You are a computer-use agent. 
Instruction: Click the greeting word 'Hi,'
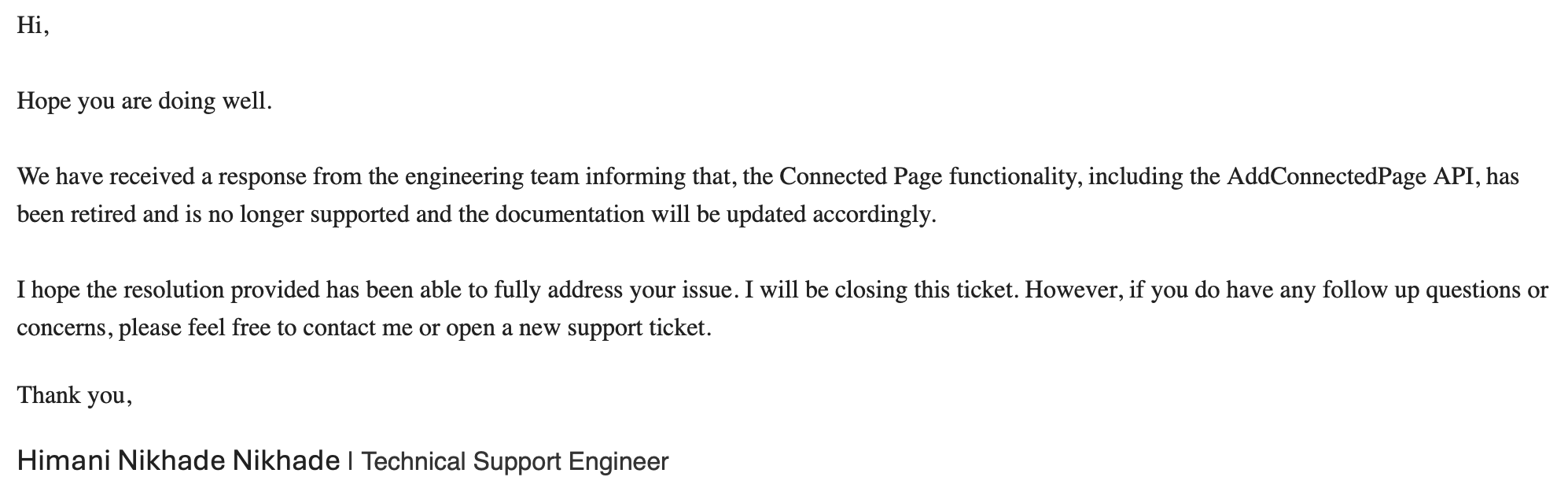(x=33, y=25)
